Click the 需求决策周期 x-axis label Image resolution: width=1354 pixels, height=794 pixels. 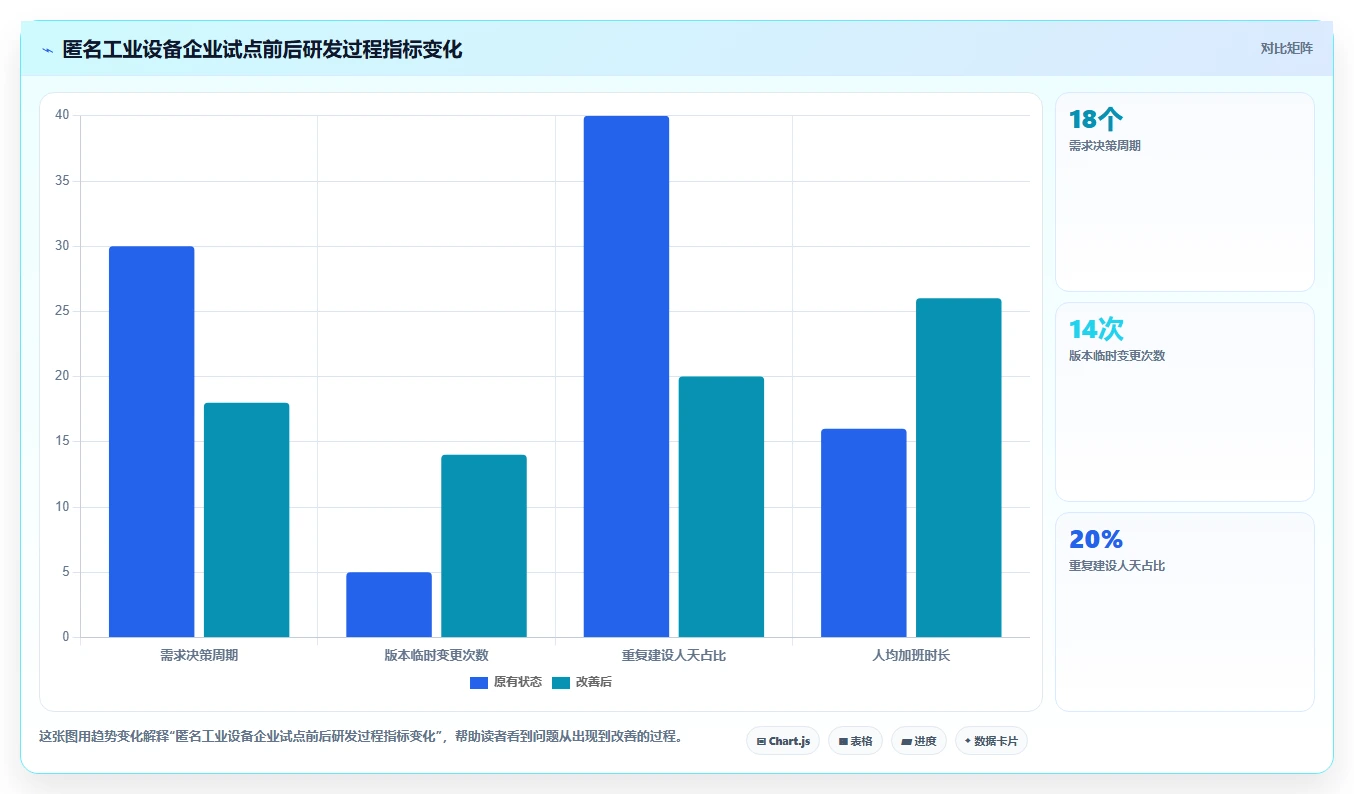(199, 656)
